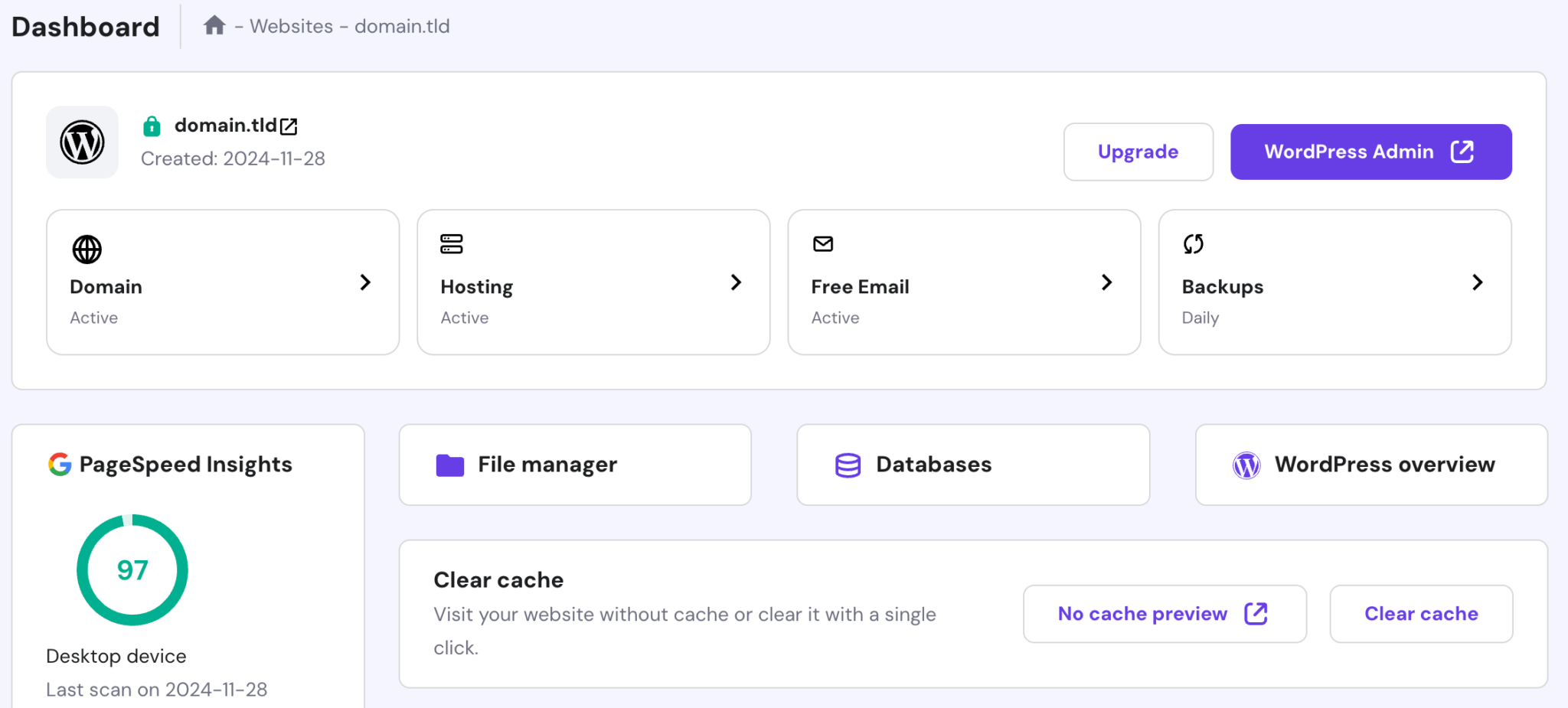The image size is (1568, 708).
Task: Open domain.tld via the external link icon
Action: (289, 126)
